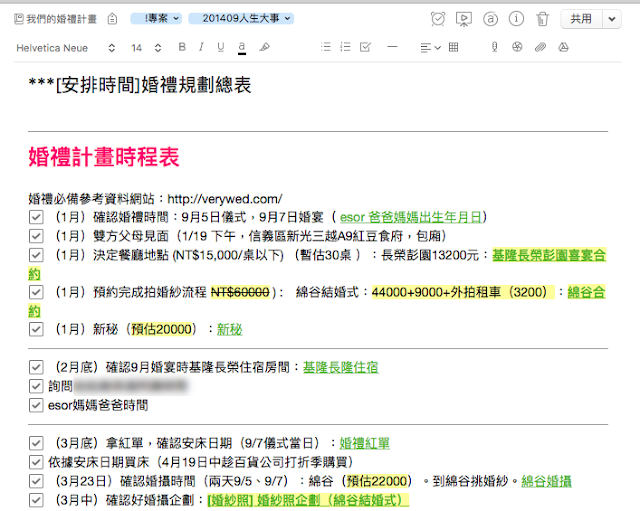Click the 共用 share button
The width and height of the screenshot is (640, 511).
[x=581, y=19]
